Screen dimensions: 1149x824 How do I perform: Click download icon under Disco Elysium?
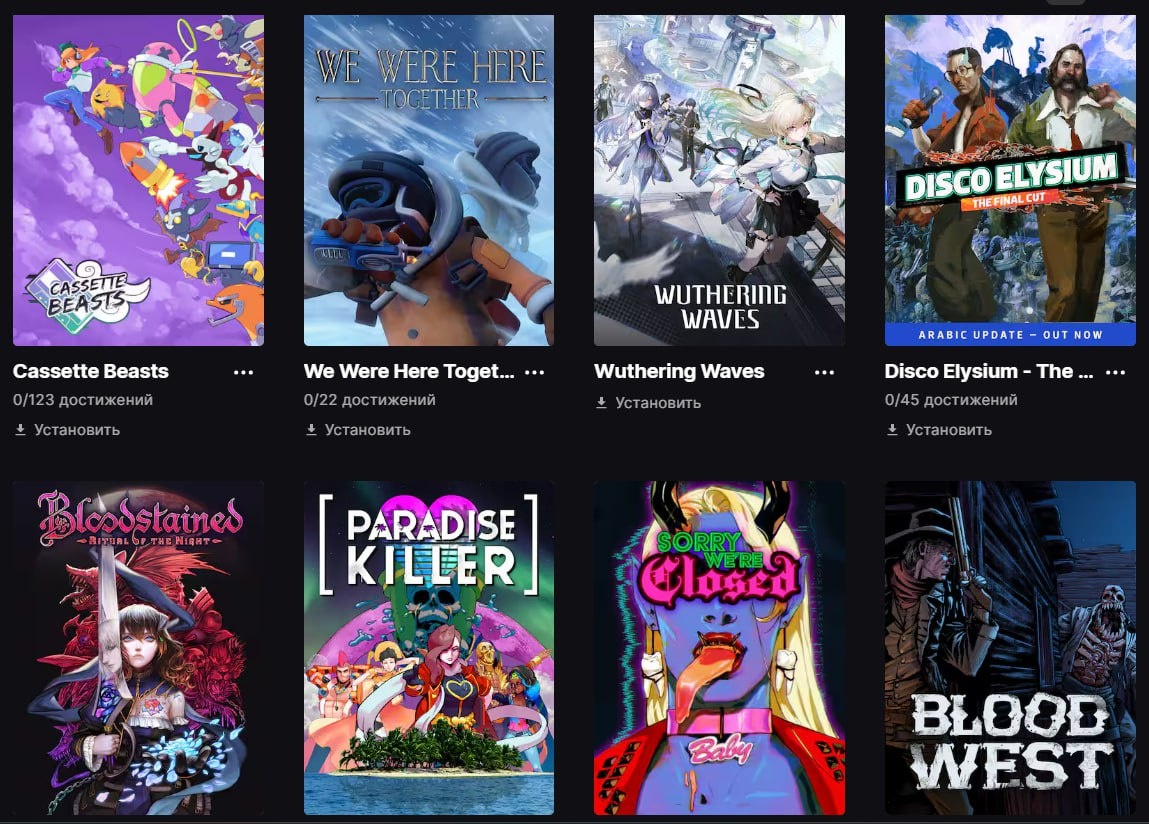click(x=892, y=430)
